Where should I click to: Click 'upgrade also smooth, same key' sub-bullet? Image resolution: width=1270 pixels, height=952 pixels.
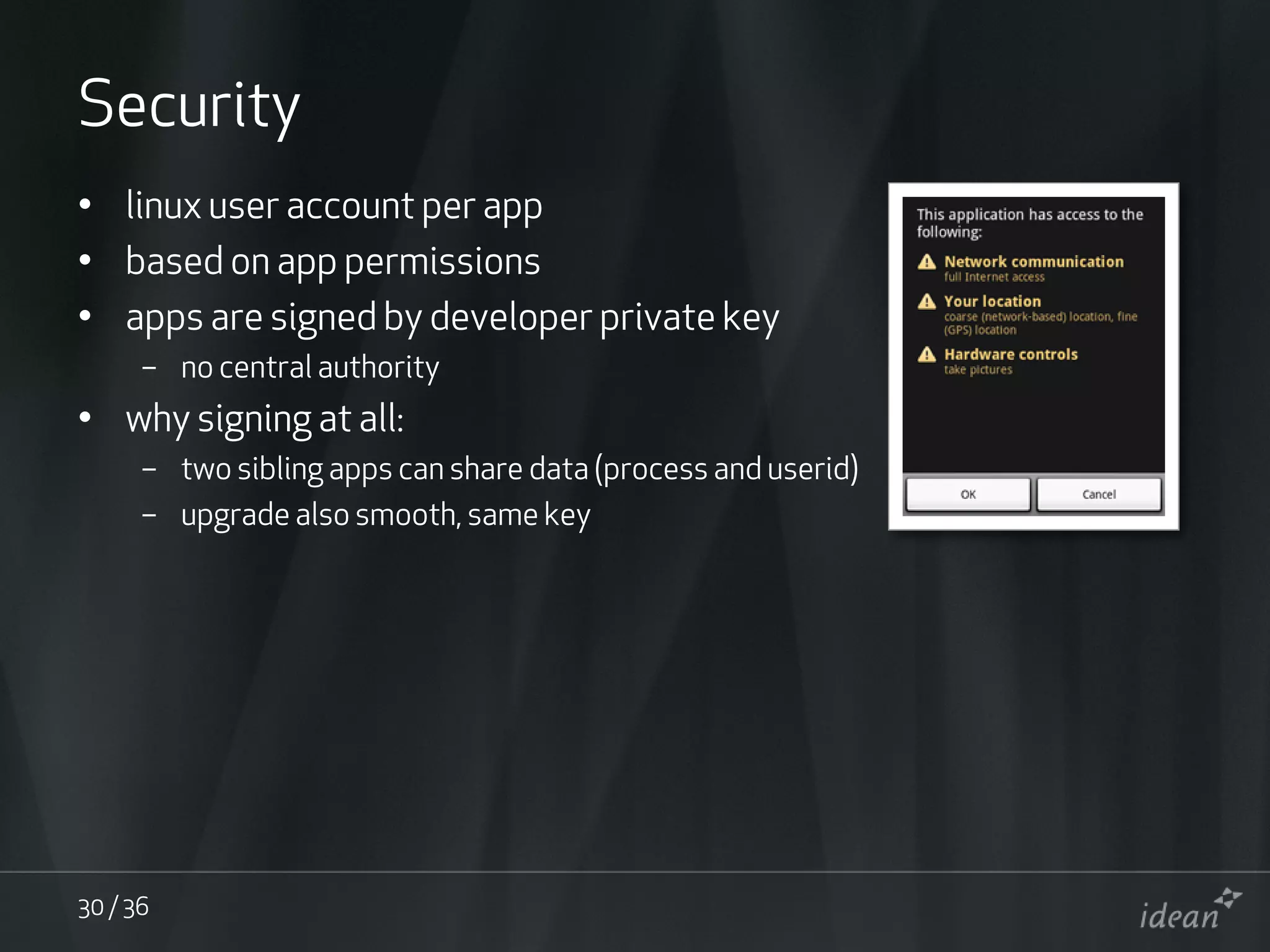[386, 516]
